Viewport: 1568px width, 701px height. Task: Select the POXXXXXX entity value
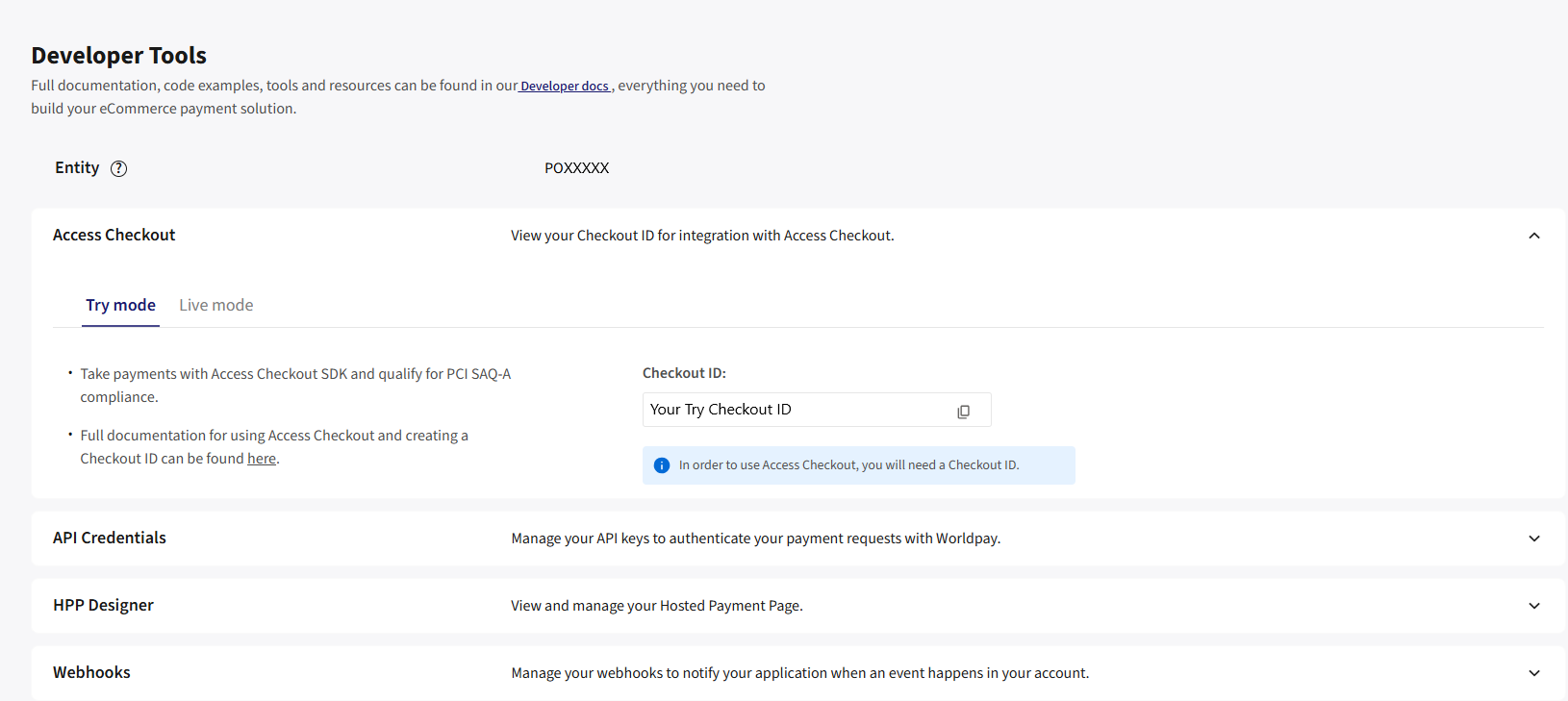coord(576,168)
